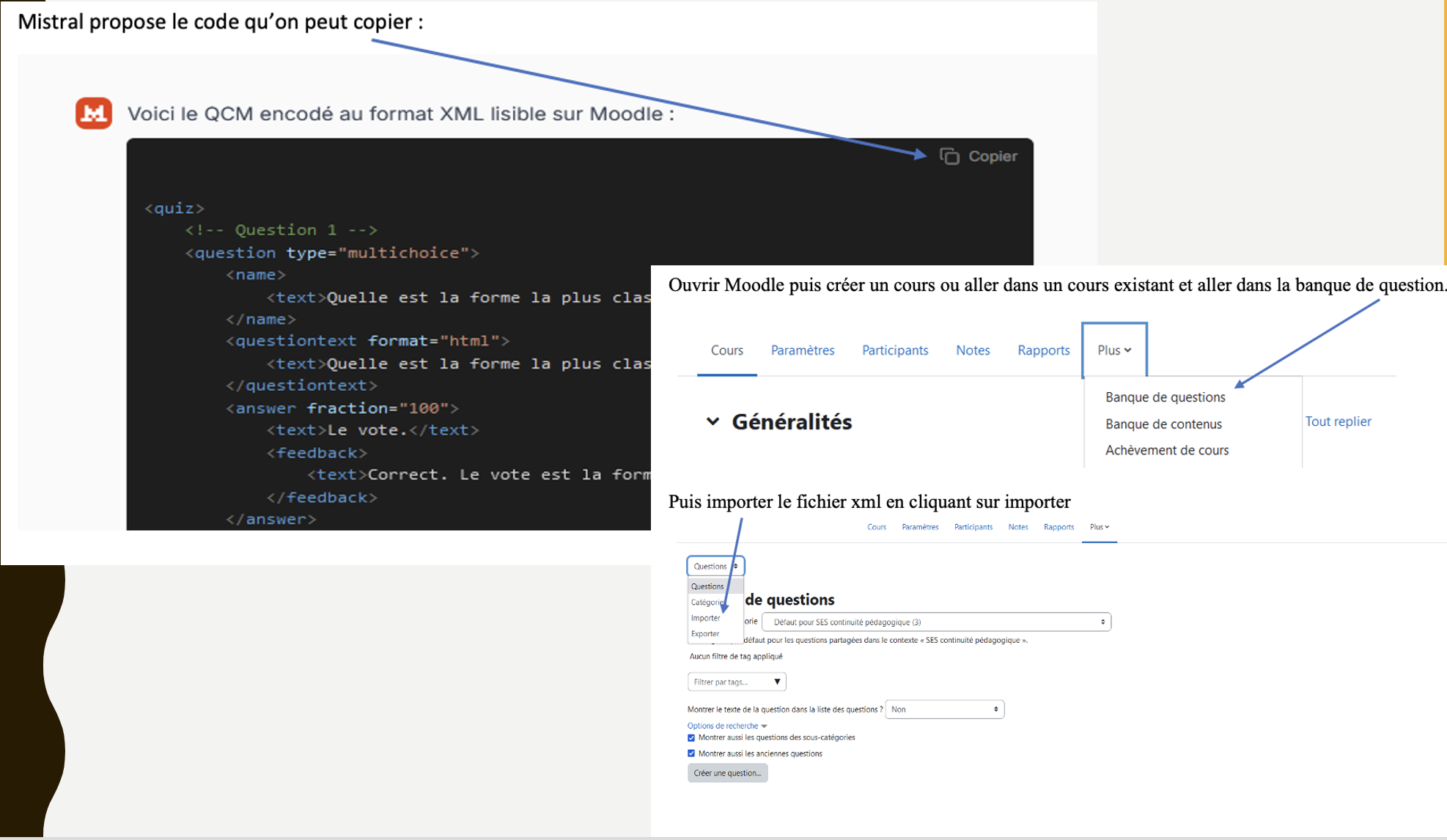Collapse the Généralités section chevron
The width and height of the screenshot is (1447, 840).
click(x=713, y=421)
